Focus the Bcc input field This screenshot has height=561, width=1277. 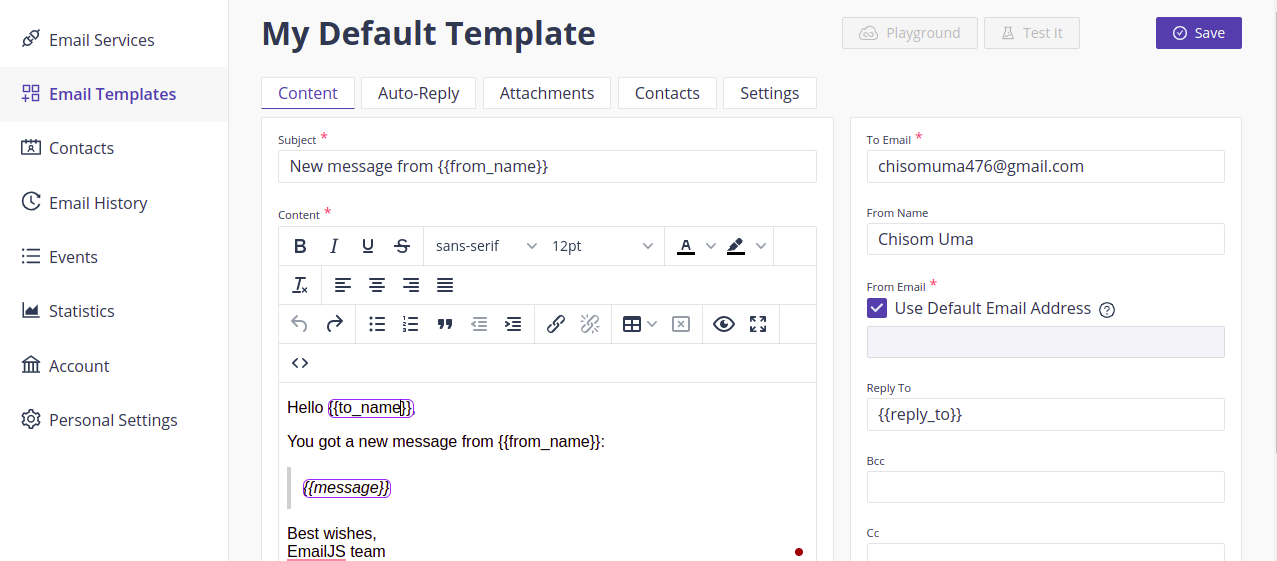click(1045, 487)
